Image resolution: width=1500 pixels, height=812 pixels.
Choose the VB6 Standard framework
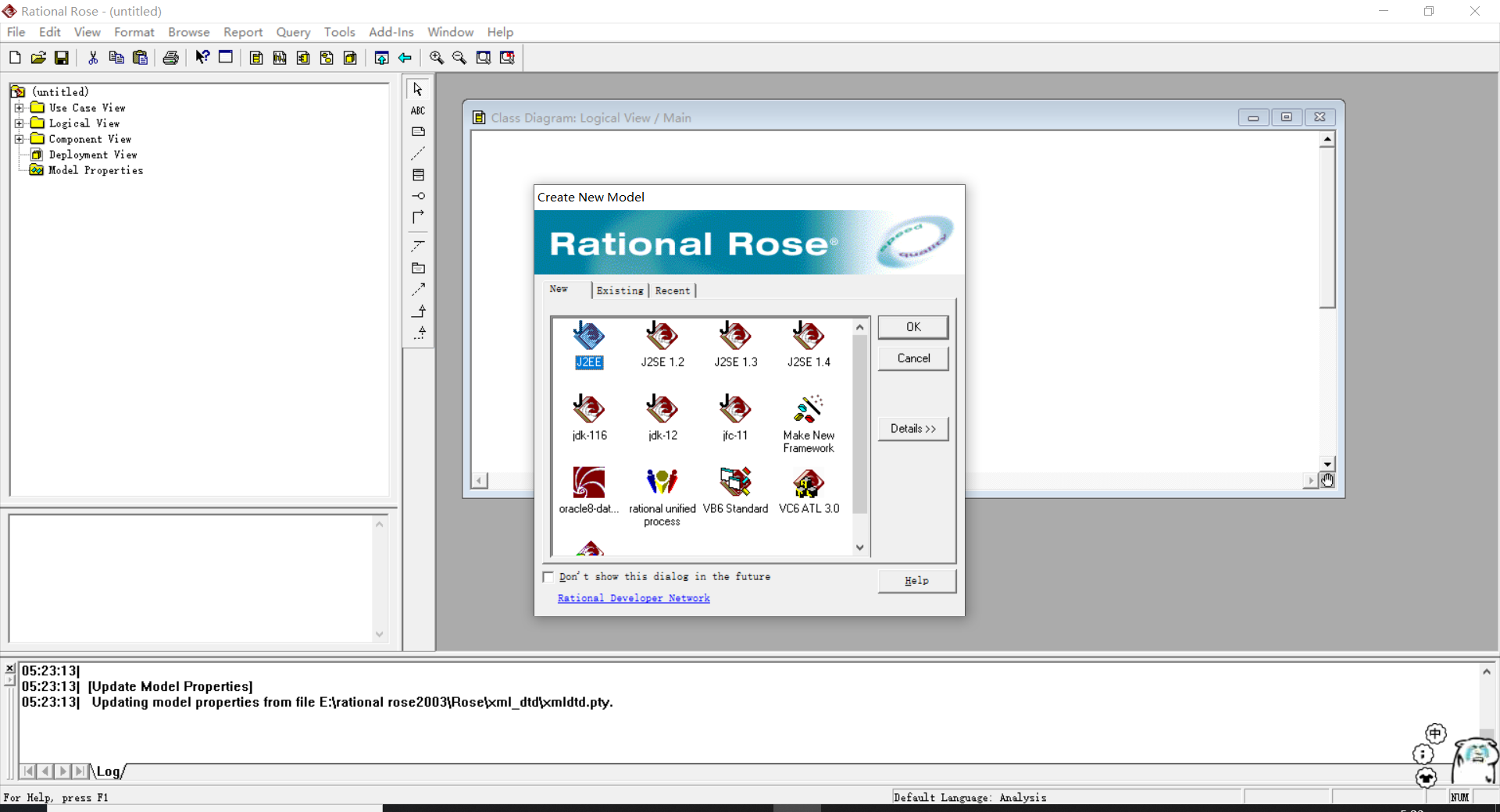(x=736, y=491)
